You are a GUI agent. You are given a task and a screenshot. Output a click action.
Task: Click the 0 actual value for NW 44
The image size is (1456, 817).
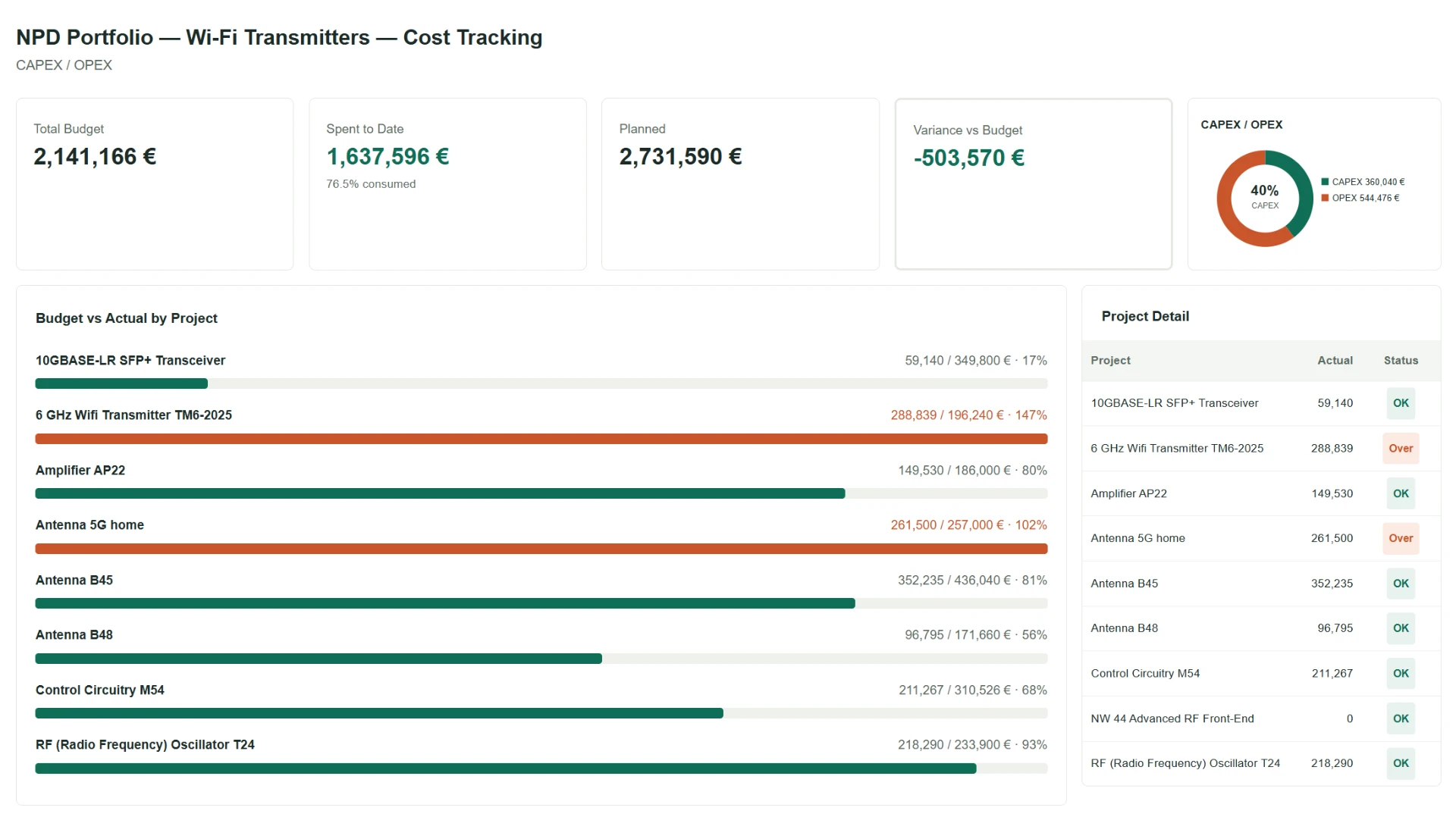pyautogui.click(x=1350, y=718)
